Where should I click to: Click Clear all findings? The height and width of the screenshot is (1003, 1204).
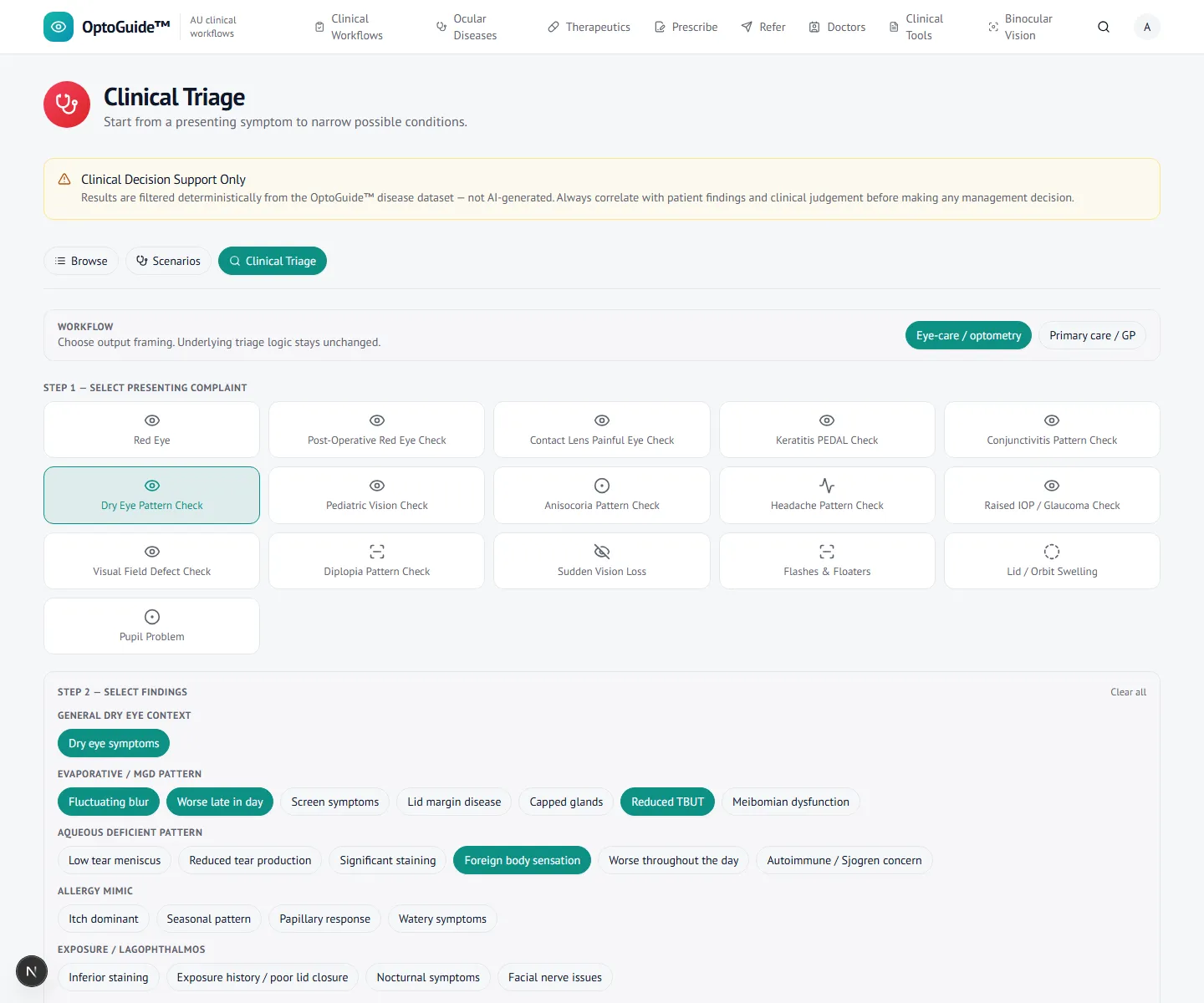click(1128, 692)
